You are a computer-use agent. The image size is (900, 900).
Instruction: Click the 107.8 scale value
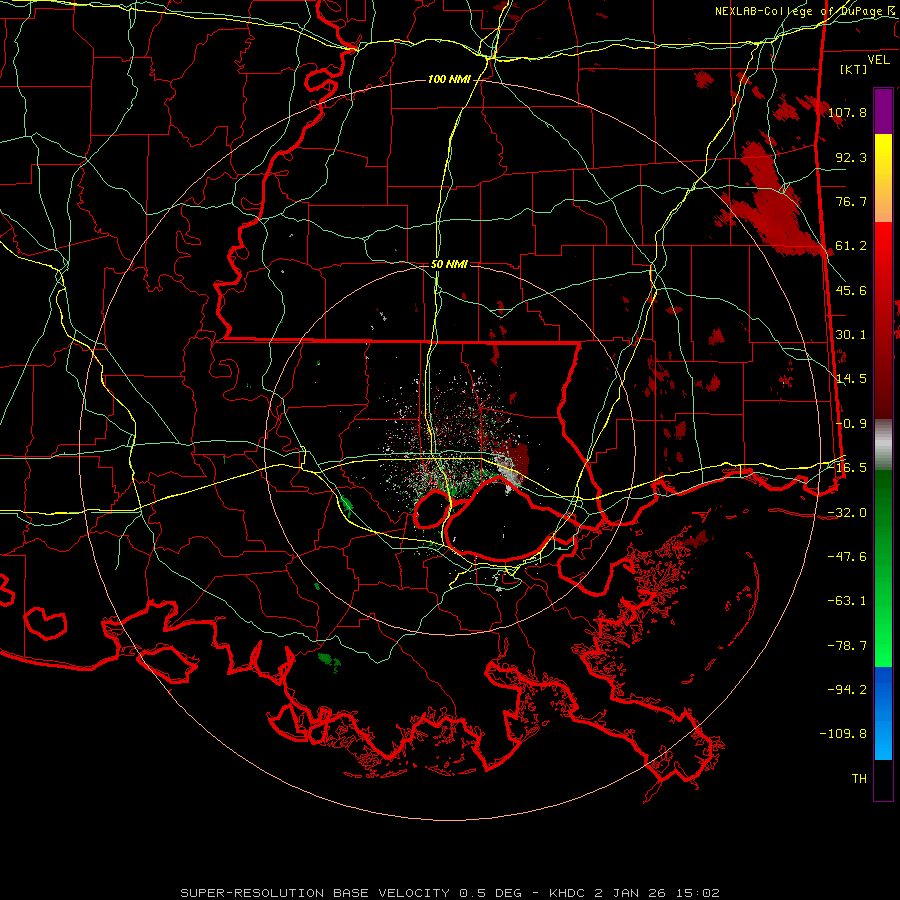tap(847, 112)
